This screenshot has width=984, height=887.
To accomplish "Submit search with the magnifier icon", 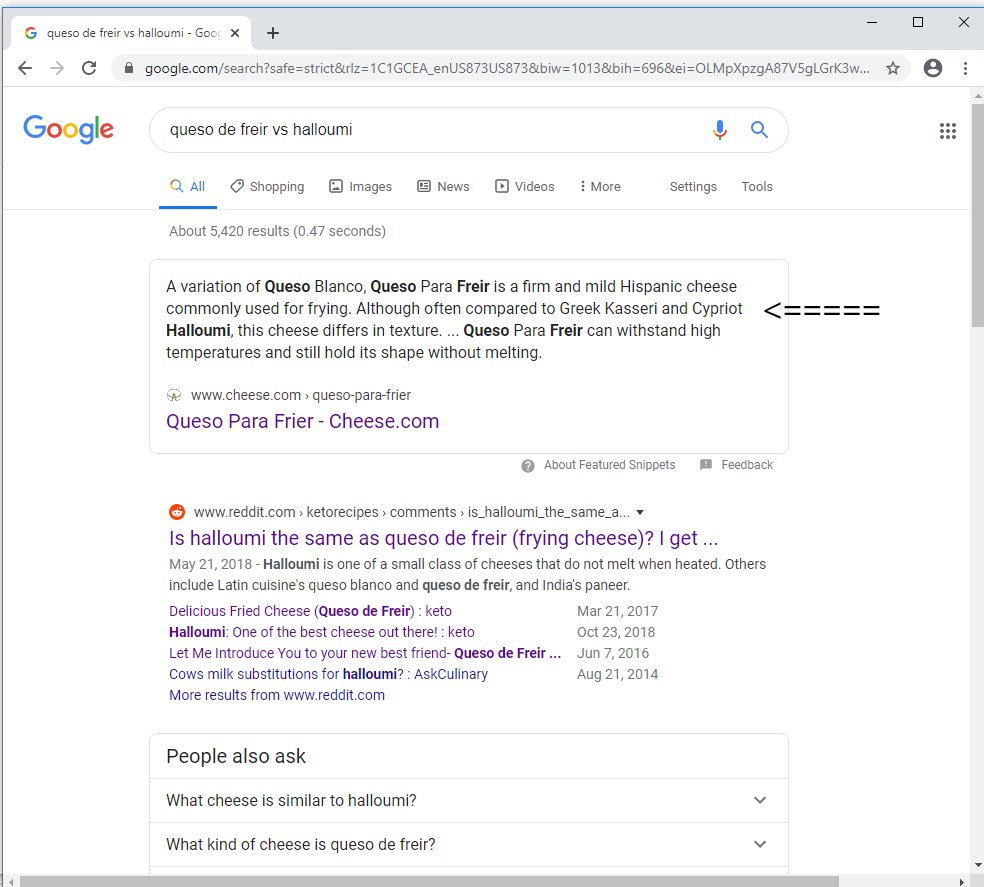I will pos(759,129).
